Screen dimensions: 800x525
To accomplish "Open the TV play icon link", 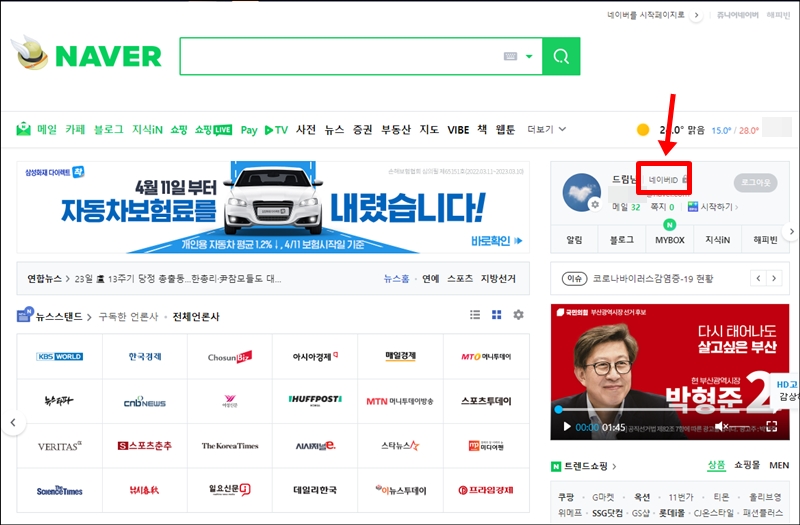I will coord(276,130).
